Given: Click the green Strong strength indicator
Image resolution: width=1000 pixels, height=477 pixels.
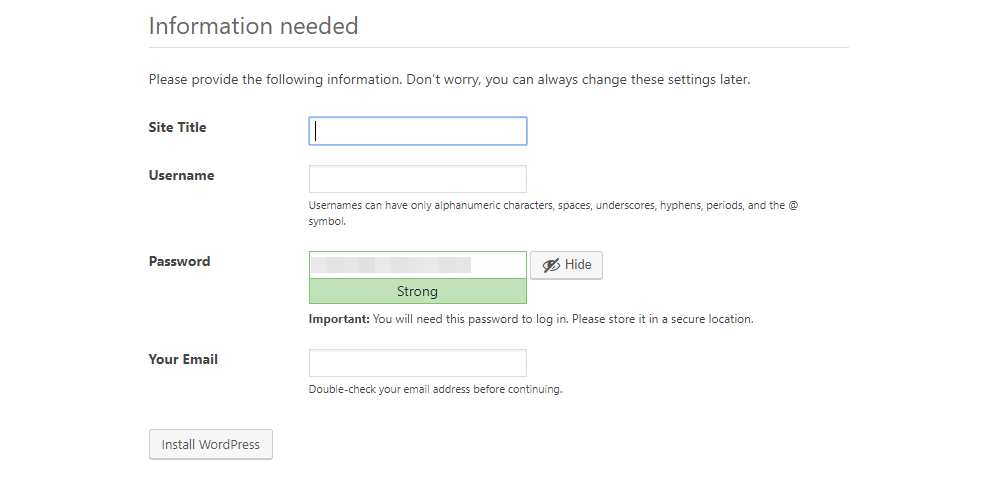Looking at the screenshot, I should 417,292.
